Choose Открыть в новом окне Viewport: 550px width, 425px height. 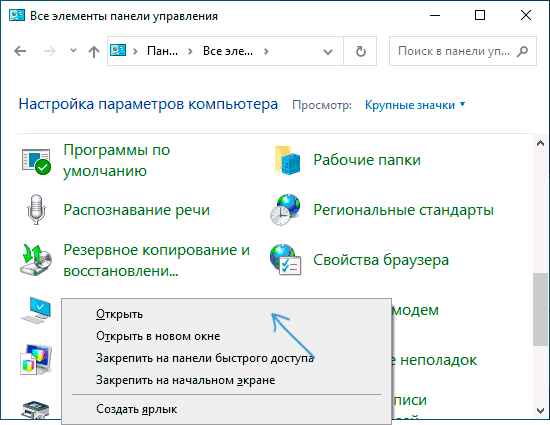click(x=226, y=336)
